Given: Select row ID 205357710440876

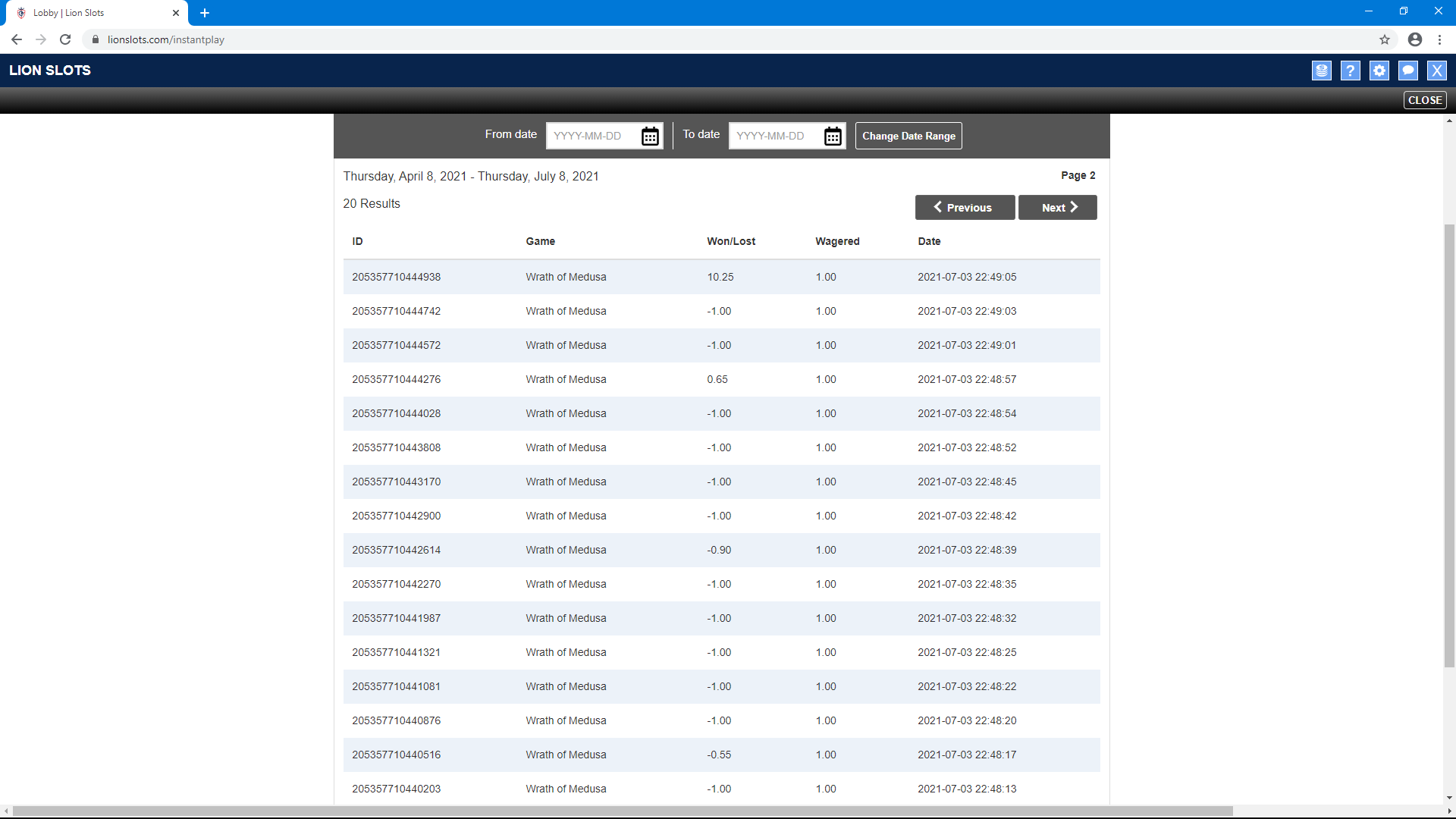Looking at the screenshot, I should click(721, 720).
